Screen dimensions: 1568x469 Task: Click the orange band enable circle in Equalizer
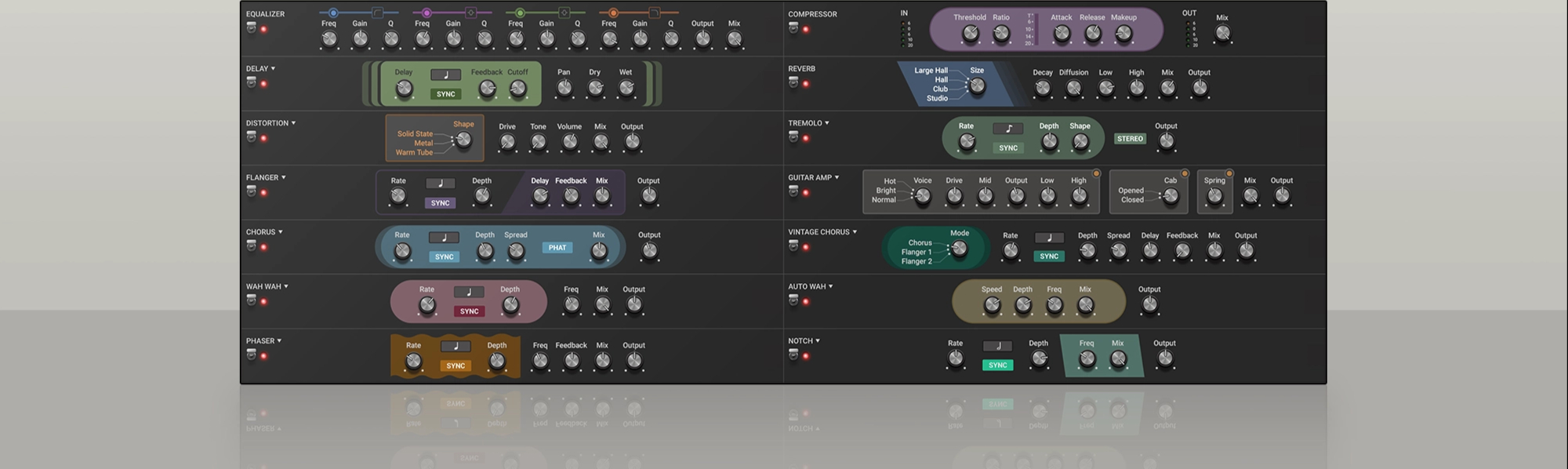(x=613, y=13)
